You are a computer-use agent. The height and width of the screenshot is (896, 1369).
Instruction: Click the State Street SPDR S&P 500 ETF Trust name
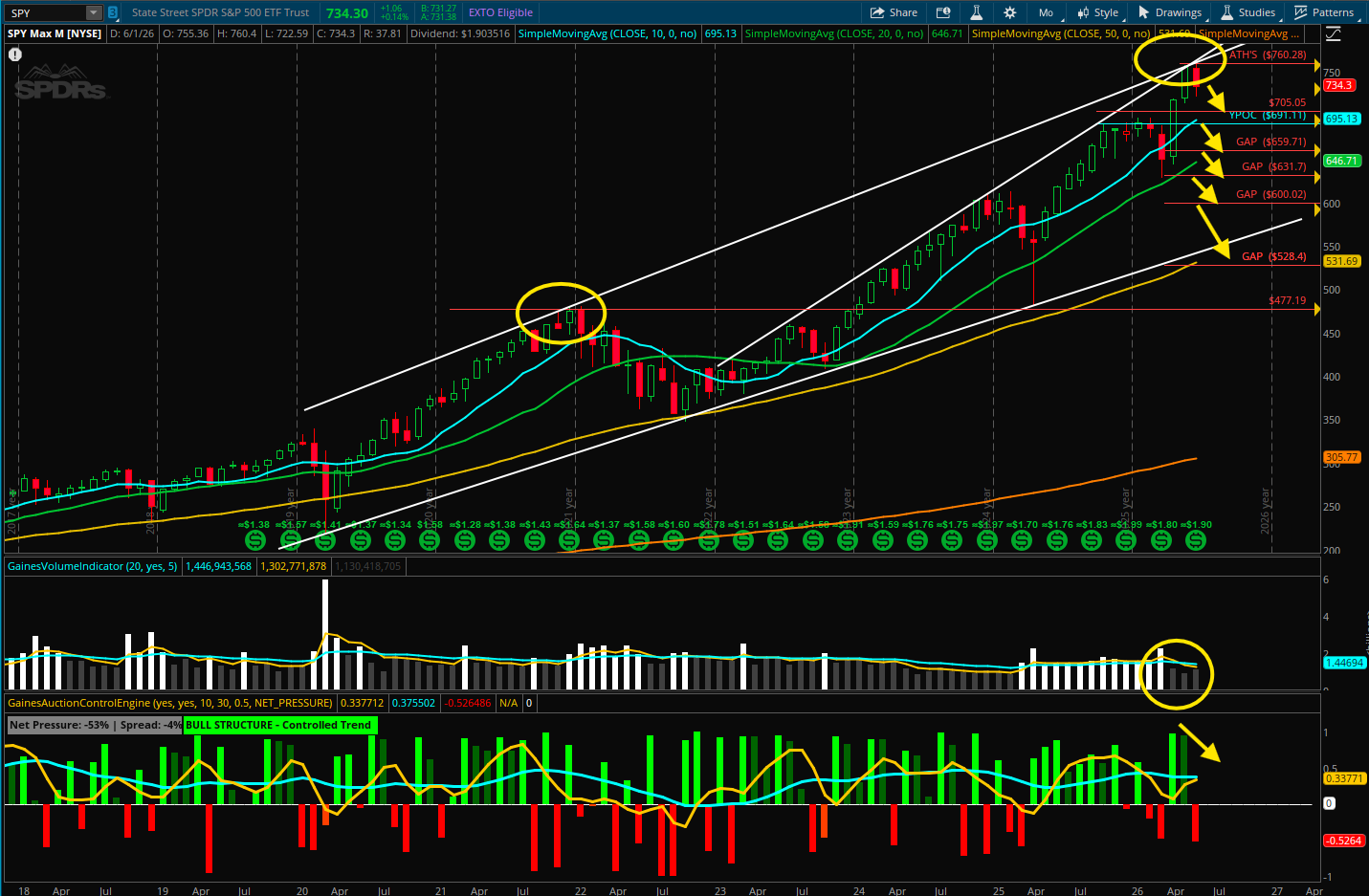[x=220, y=12]
